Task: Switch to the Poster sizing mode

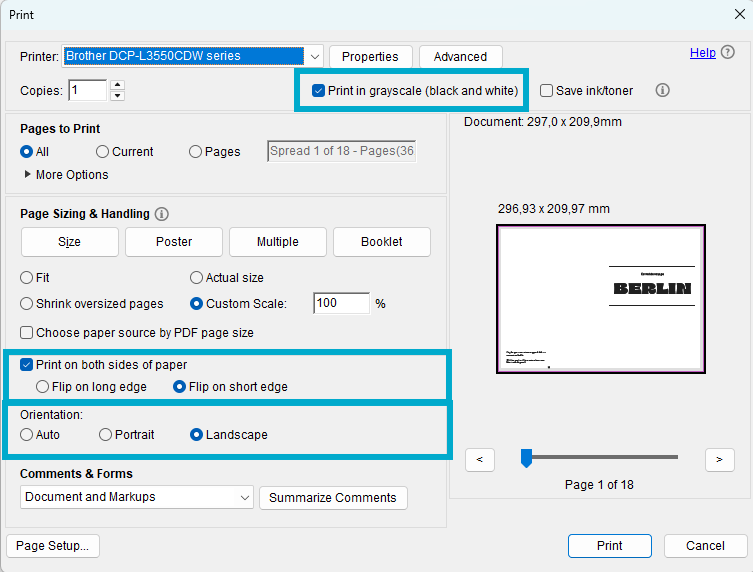Action: click(x=174, y=242)
